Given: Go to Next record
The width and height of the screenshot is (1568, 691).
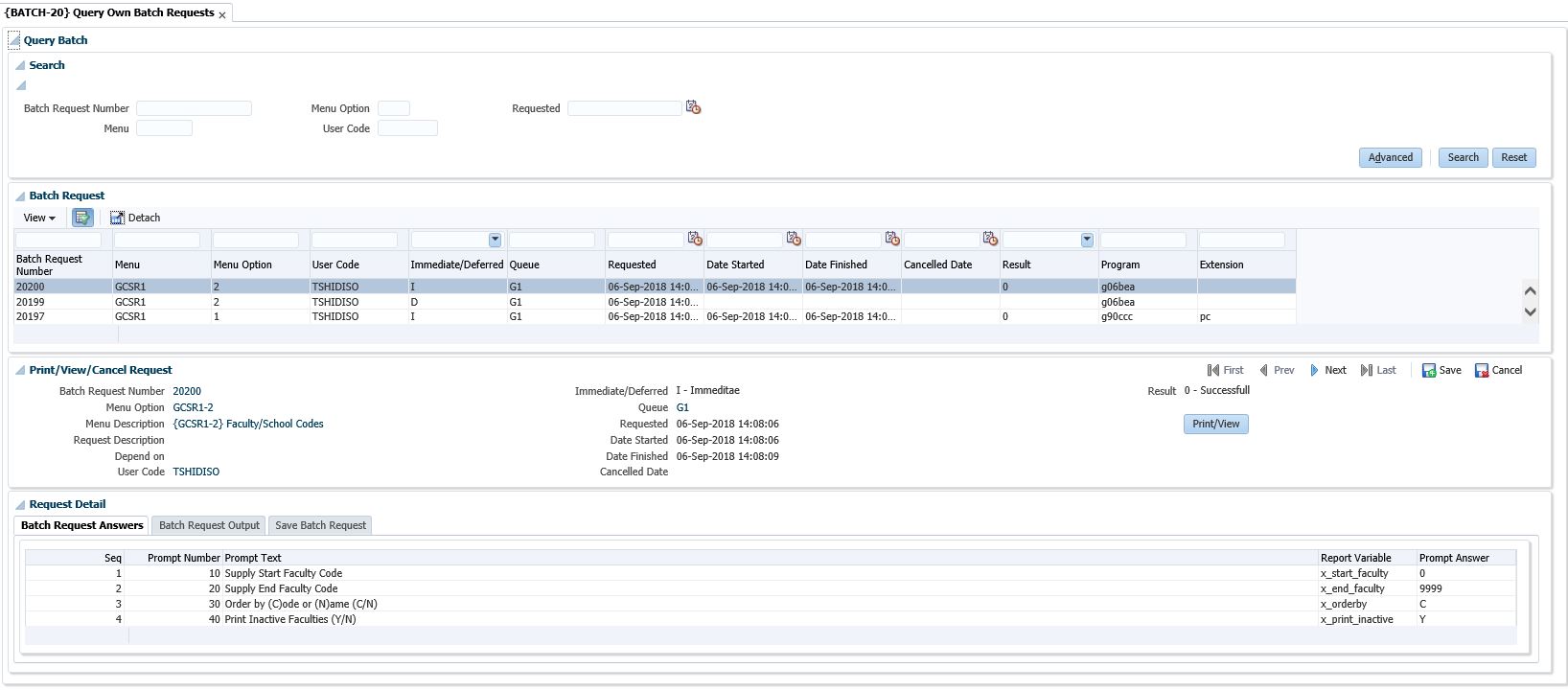Looking at the screenshot, I should click(x=1327, y=370).
